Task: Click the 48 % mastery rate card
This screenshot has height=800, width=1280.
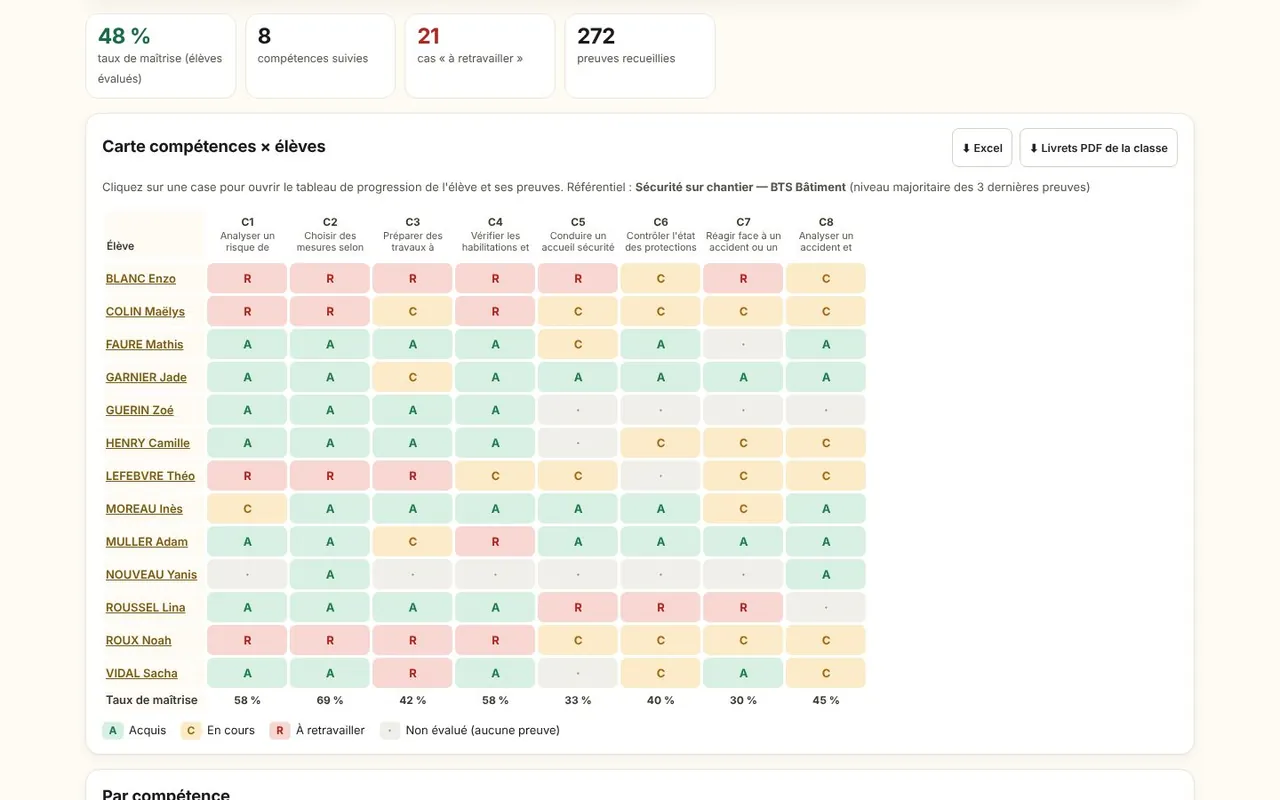Action: 161,56
